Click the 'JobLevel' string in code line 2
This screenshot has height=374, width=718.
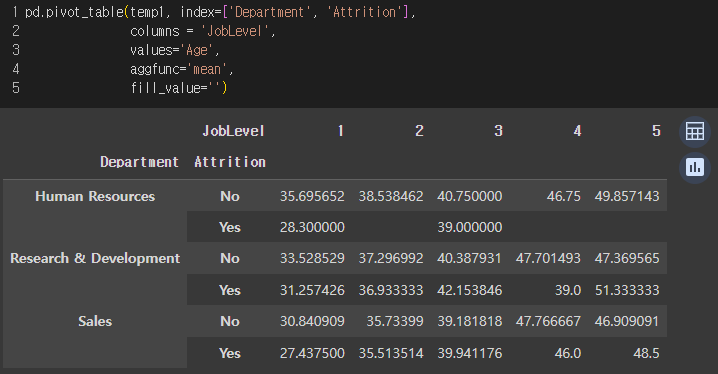pyautogui.click(x=234, y=31)
